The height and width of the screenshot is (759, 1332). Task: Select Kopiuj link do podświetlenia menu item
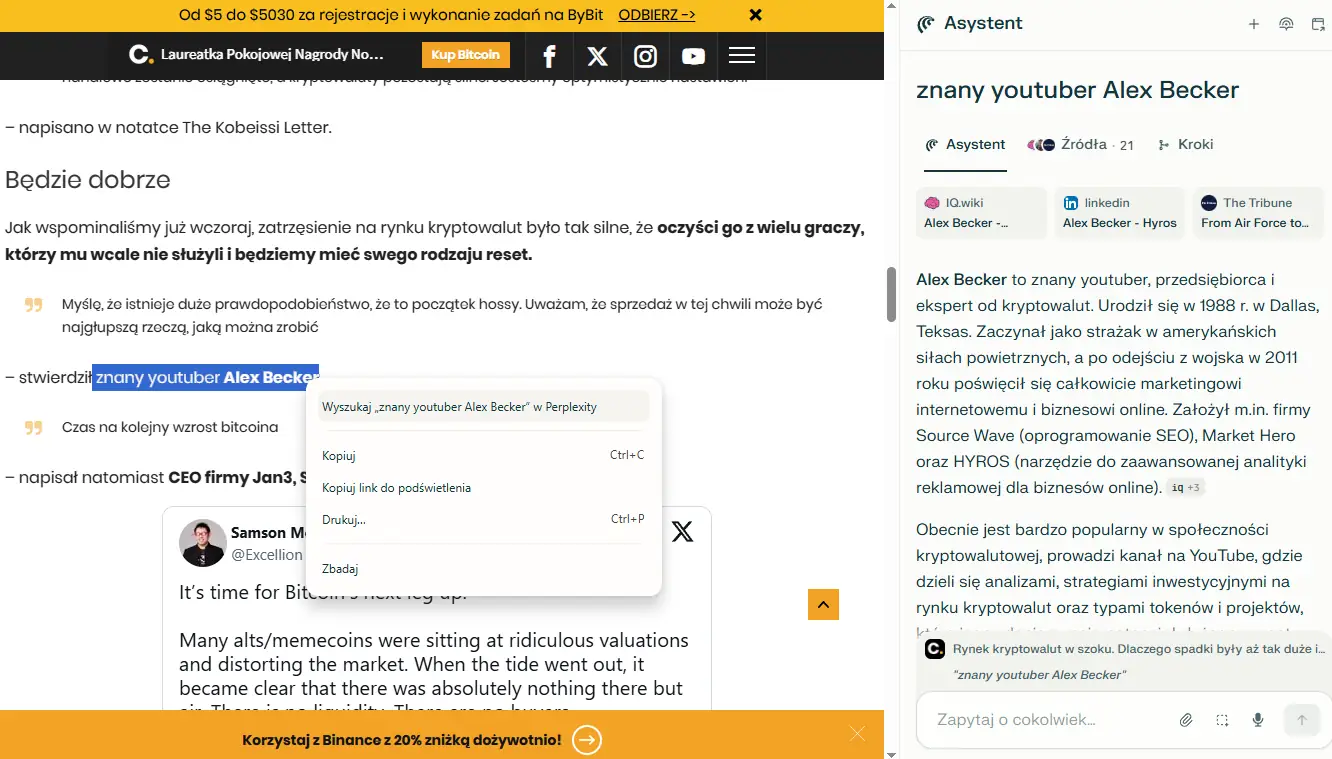(x=484, y=487)
